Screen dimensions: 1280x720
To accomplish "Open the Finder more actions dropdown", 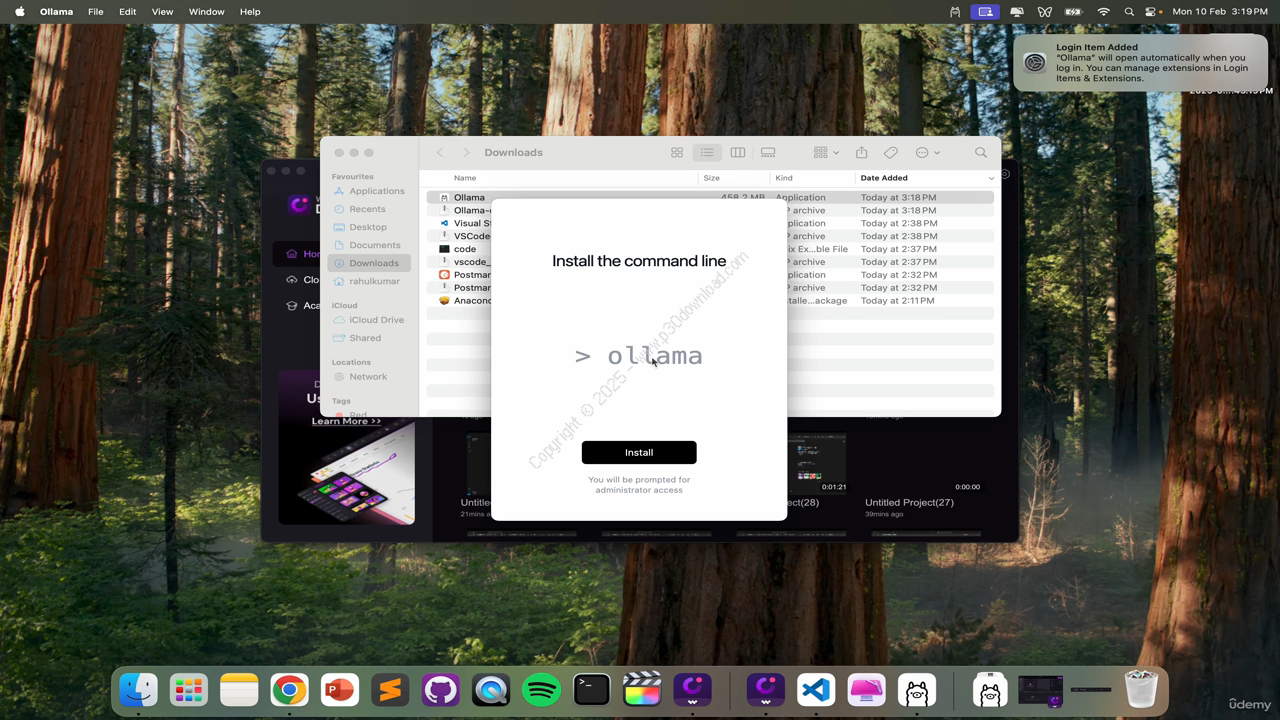I will 928,152.
